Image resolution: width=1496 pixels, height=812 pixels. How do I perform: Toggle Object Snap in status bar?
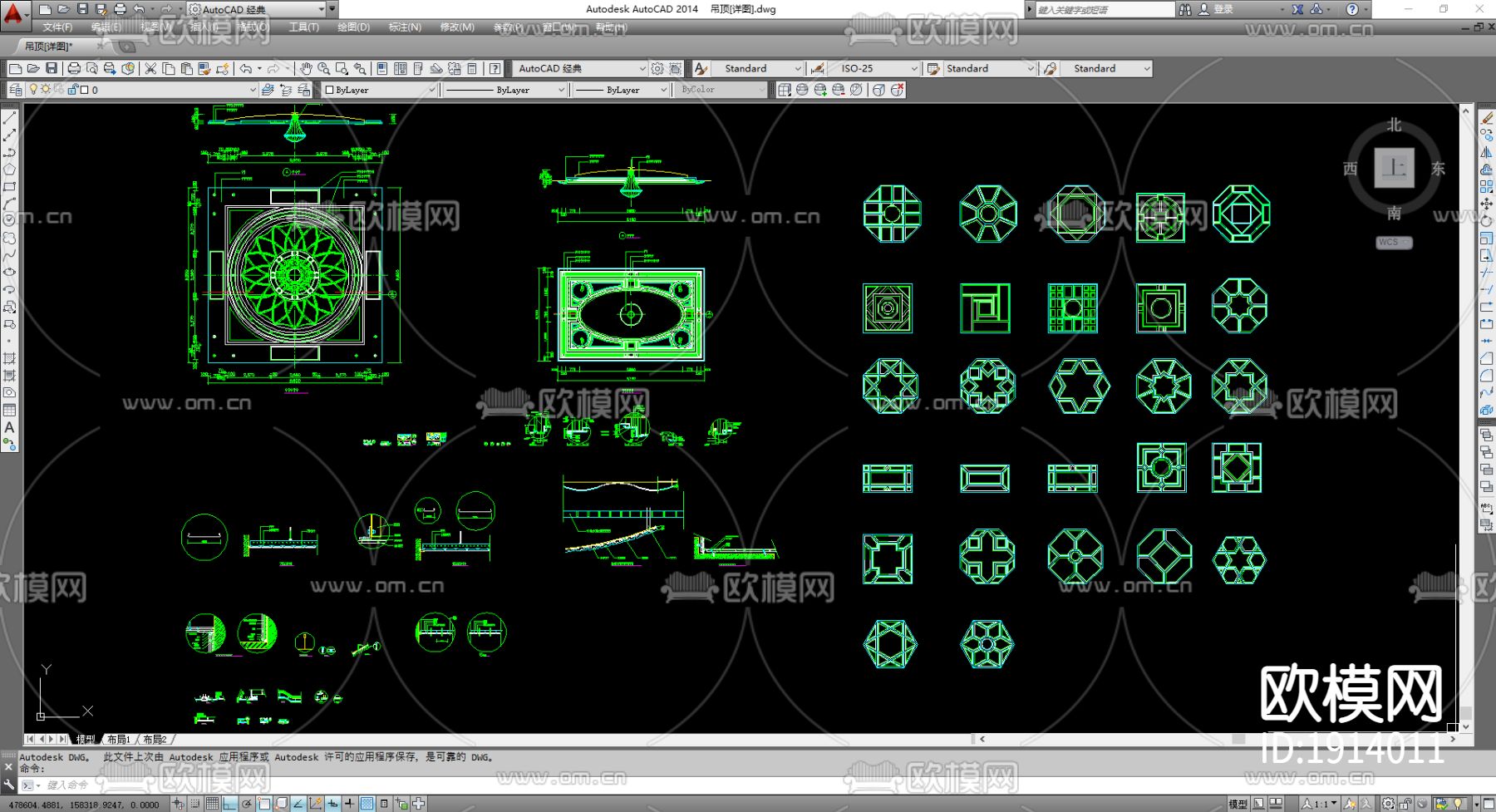click(264, 804)
